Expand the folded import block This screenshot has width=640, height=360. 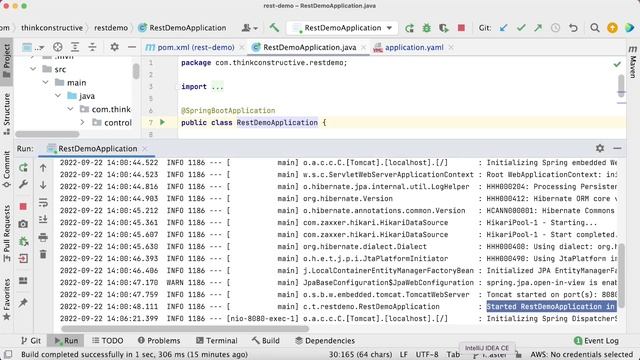[218, 87]
